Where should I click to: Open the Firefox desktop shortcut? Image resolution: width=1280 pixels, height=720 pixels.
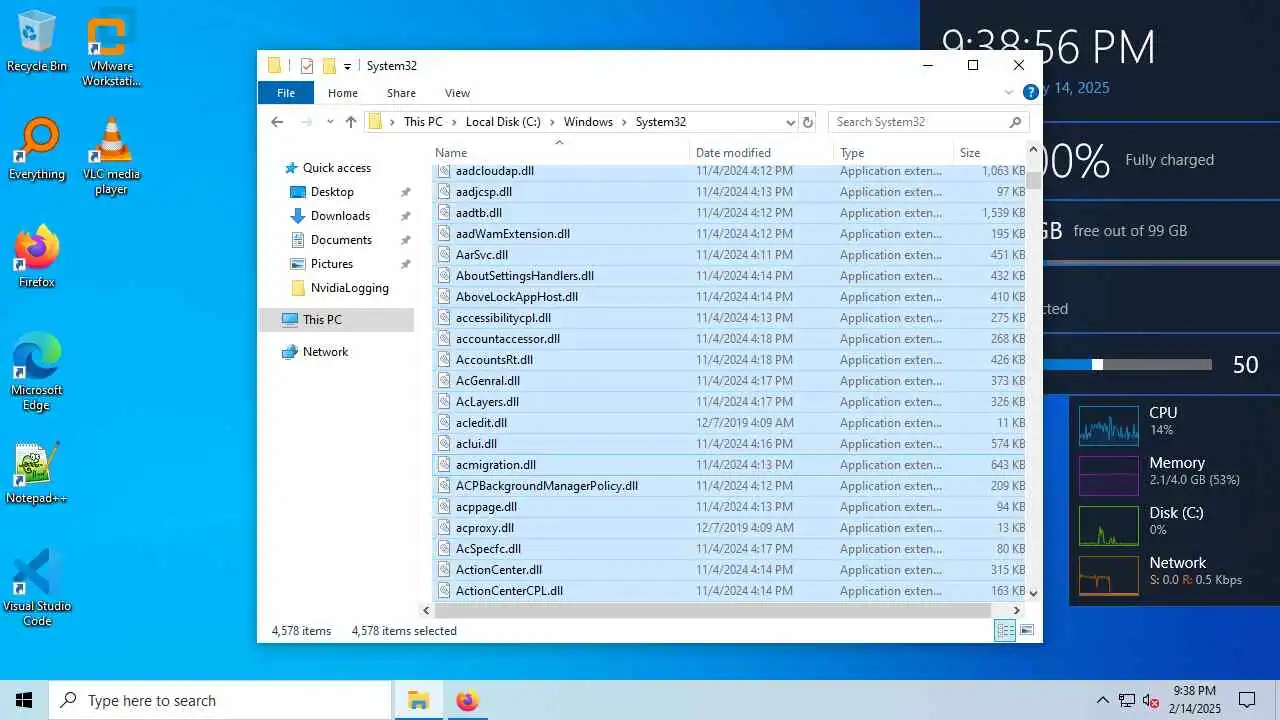(x=37, y=258)
